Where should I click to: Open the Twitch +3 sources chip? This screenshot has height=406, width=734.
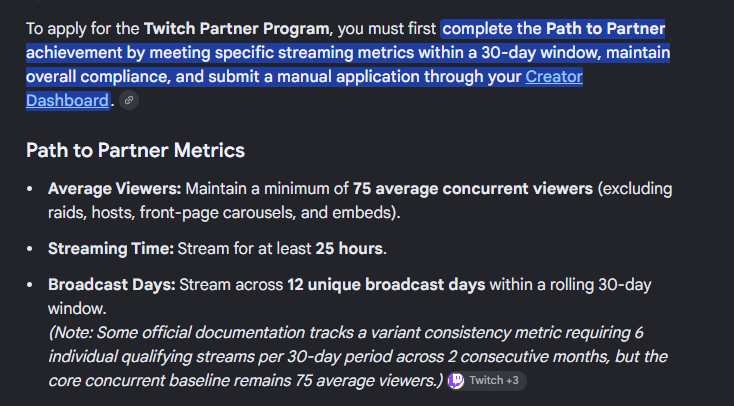tap(487, 381)
